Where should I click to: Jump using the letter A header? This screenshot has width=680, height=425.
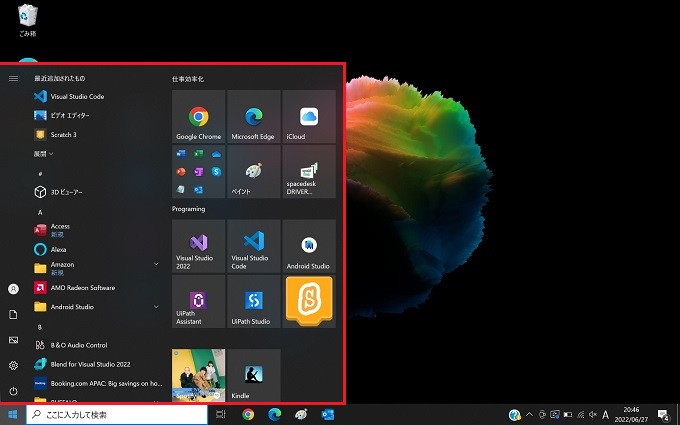tap(40, 212)
